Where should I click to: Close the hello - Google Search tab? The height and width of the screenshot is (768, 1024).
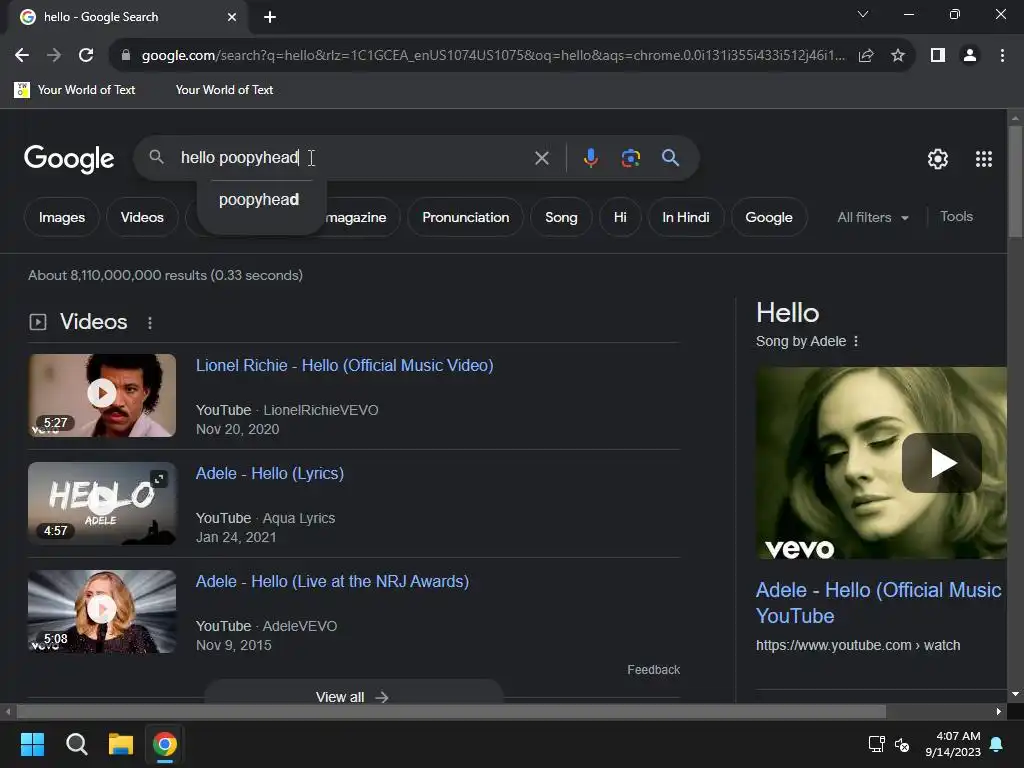(232, 17)
